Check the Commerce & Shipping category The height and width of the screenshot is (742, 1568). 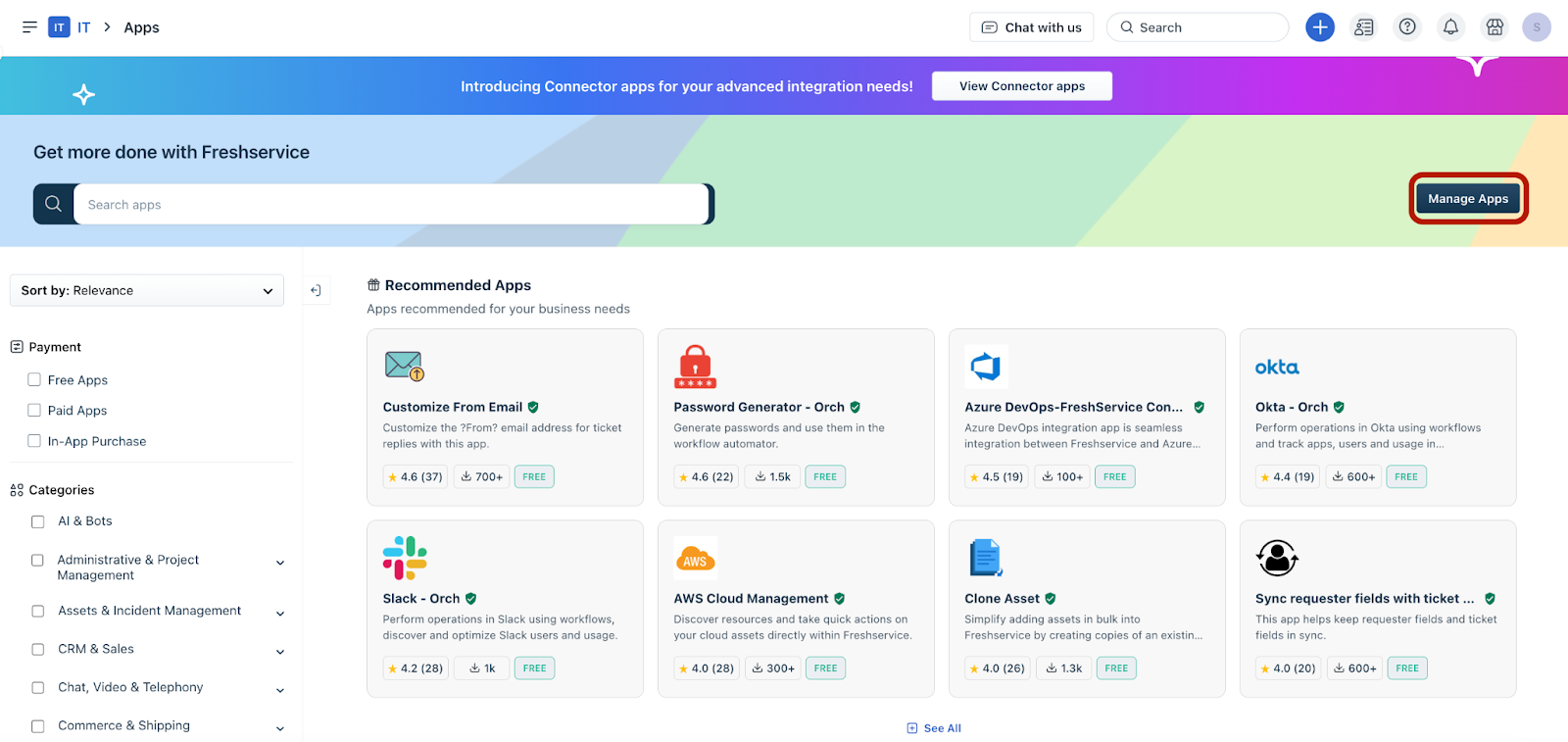tap(38, 726)
